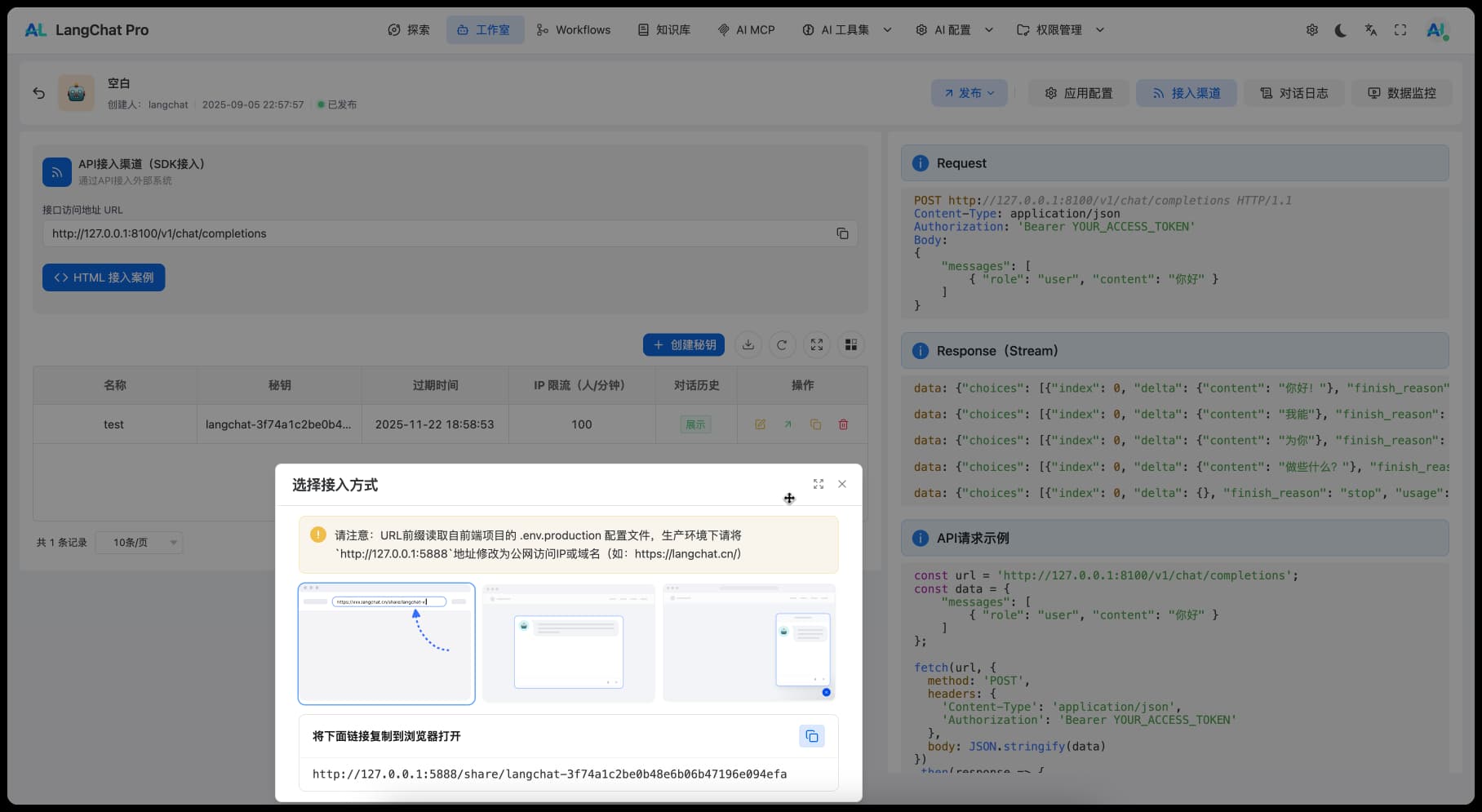Delete the test key row
The height and width of the screenshot is (812, 1482).
pyautogui.click(x=843, y=424)
